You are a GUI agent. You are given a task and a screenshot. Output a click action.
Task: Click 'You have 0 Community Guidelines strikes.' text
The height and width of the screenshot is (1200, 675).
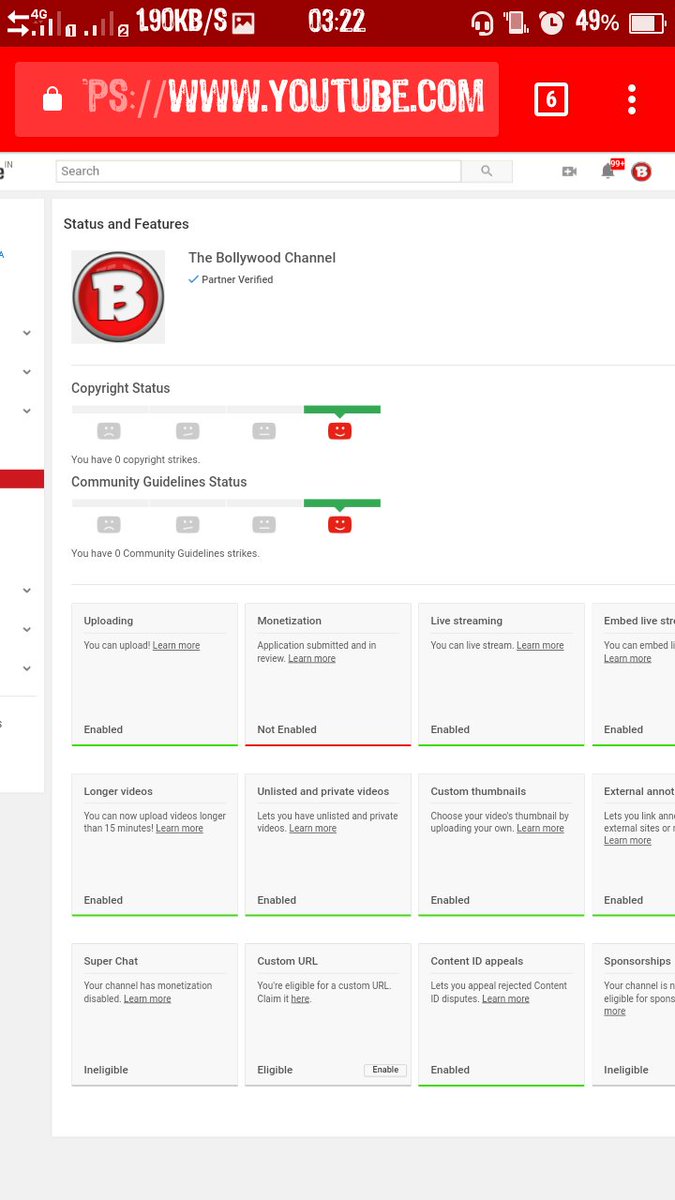click(x=165, y=554)
